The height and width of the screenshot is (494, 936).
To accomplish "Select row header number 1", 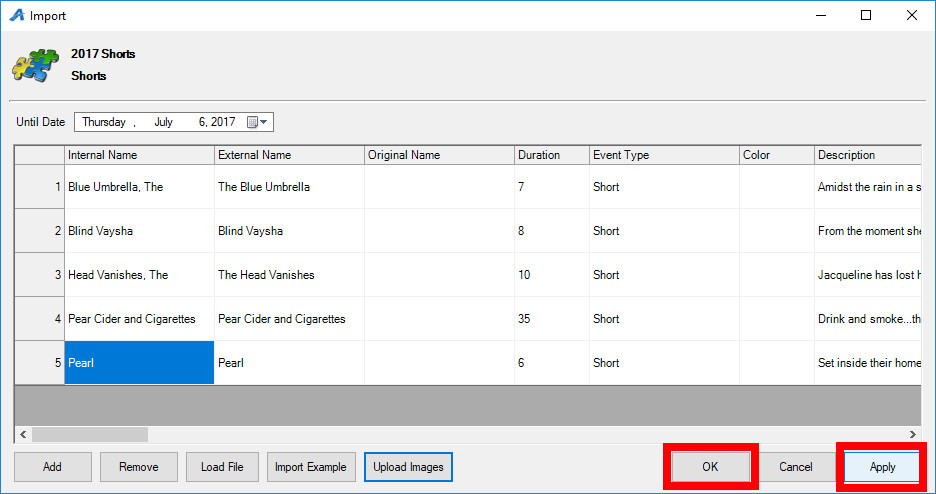I will pos(39,187).
